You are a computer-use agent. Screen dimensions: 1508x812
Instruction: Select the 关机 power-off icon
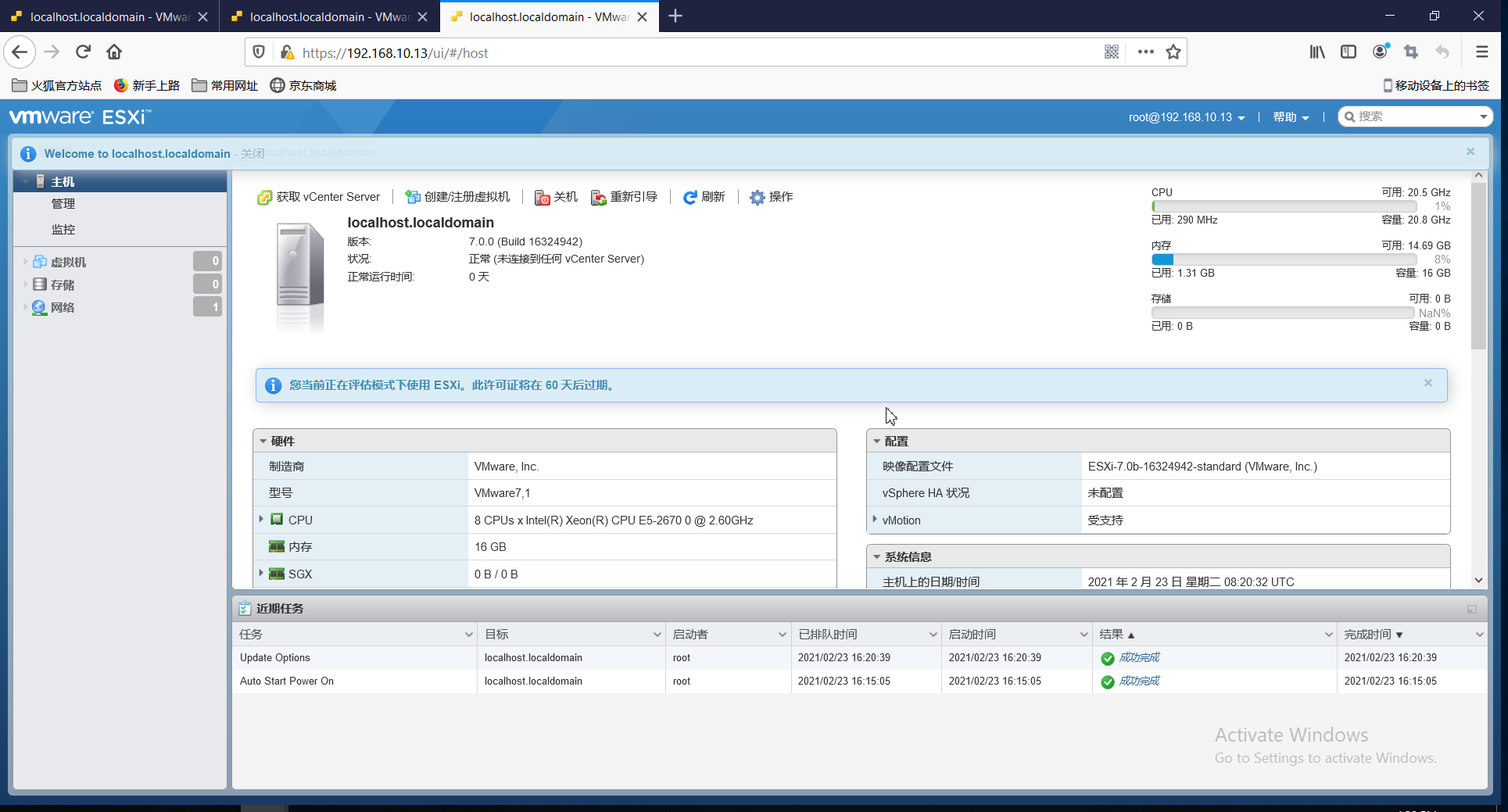(x=542, y=197)
